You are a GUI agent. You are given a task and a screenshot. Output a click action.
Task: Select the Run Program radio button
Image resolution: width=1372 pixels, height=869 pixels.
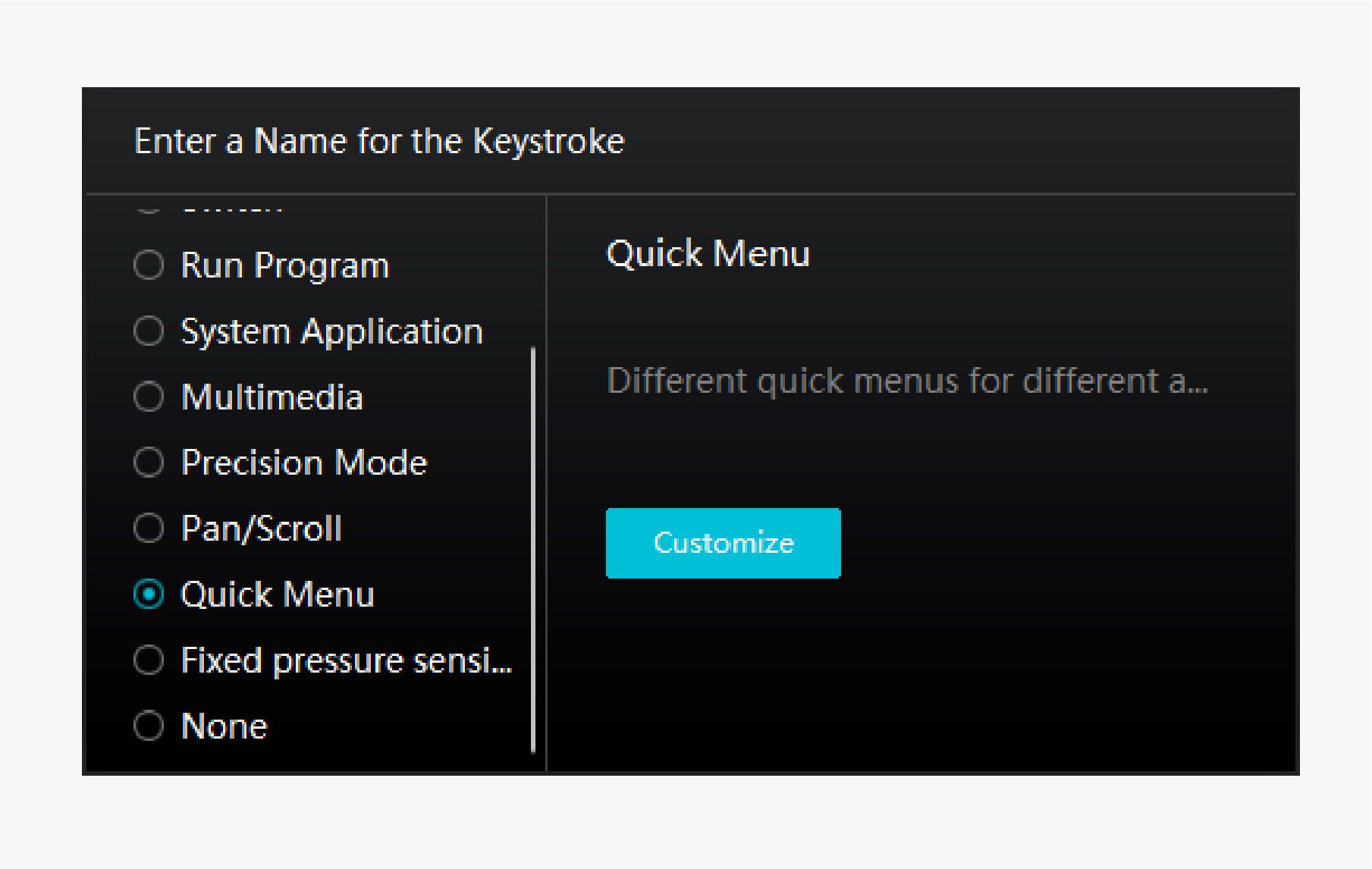tap(149, 265)
